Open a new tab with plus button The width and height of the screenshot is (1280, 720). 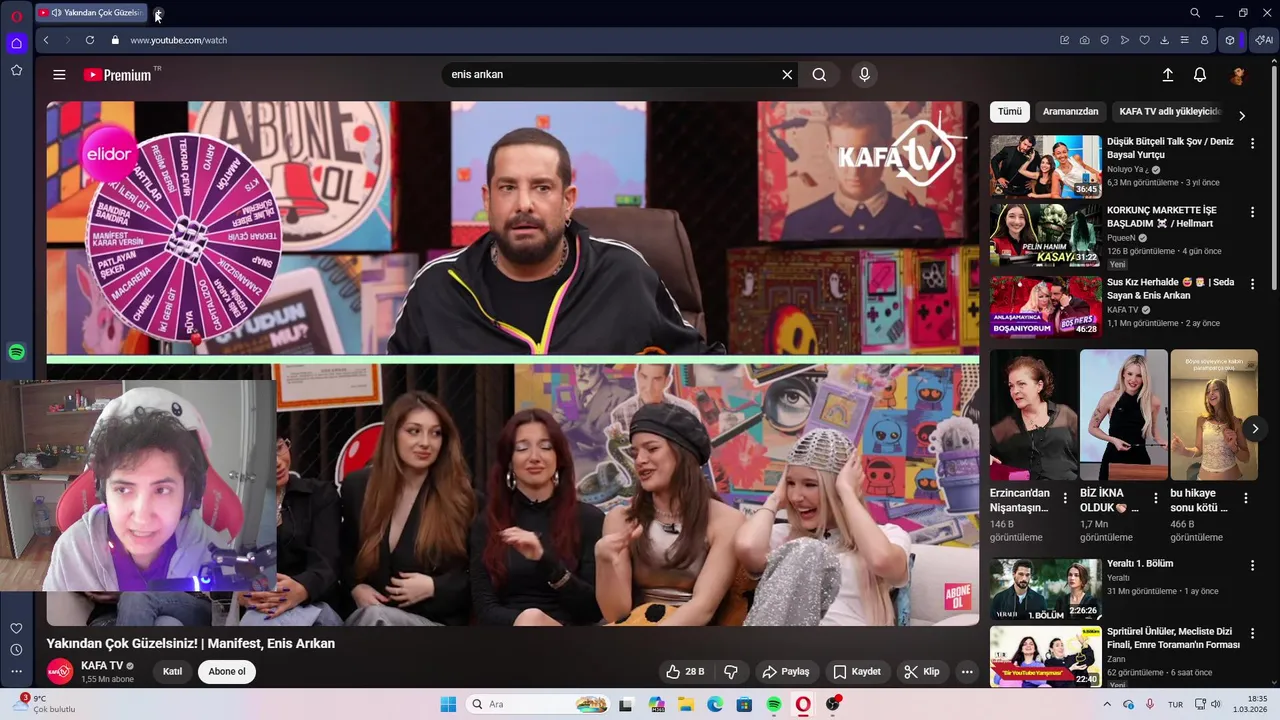(158, 13)
